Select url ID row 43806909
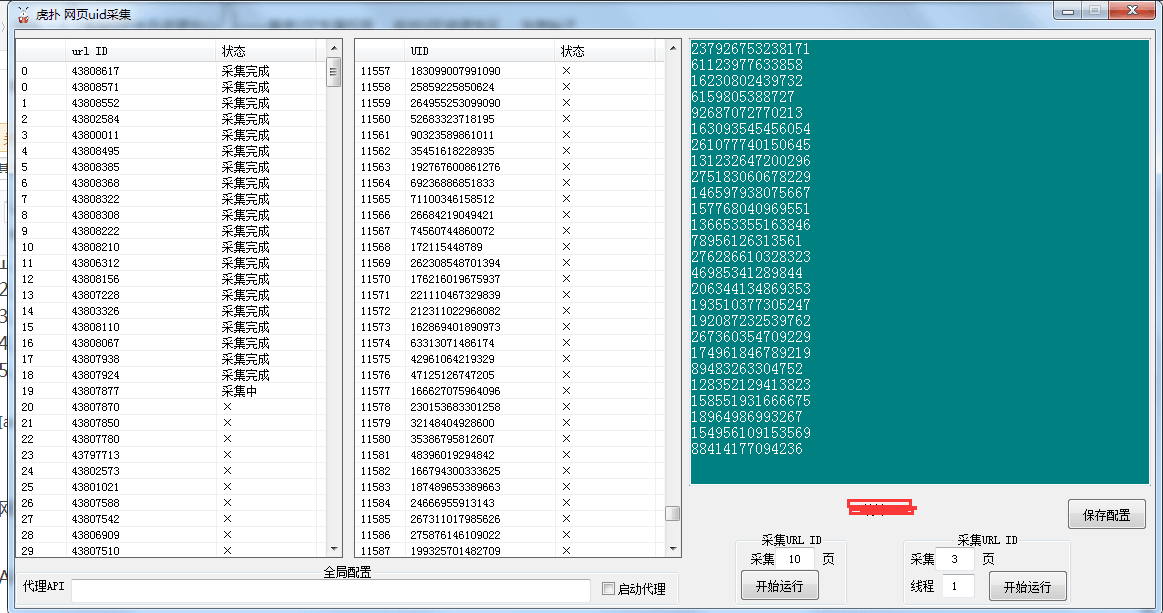1163x613 pixels. 171,535
